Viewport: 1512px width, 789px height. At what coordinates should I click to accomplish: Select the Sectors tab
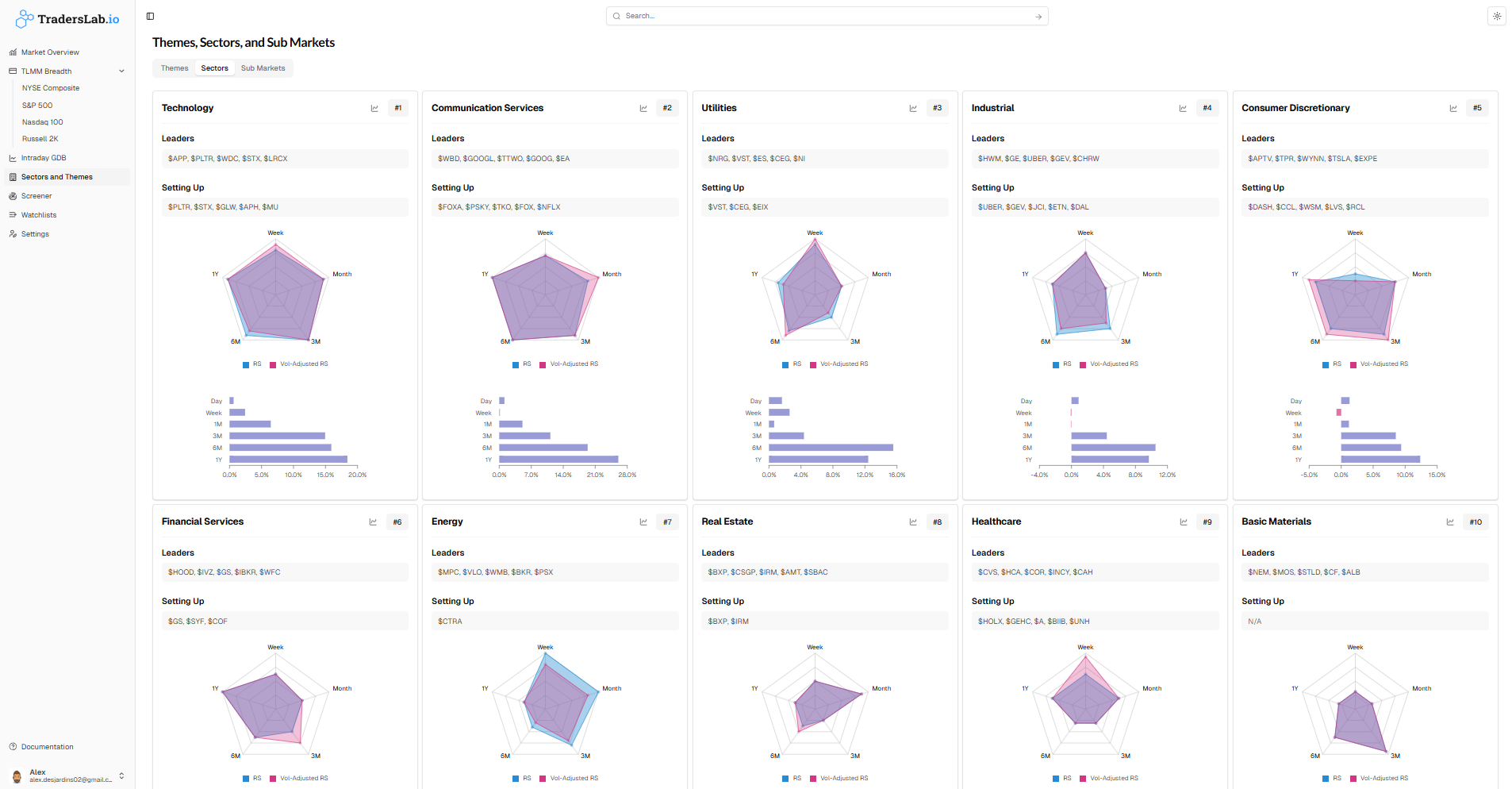coord(214,68)
